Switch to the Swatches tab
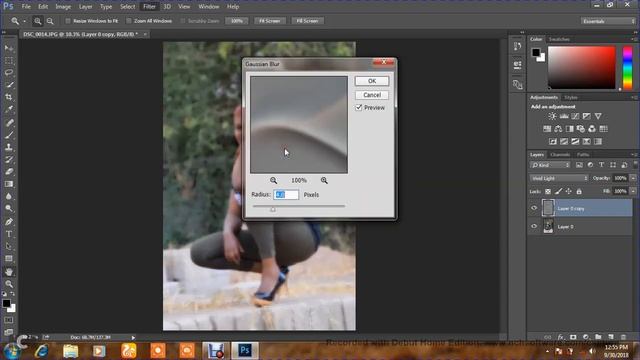The width and height of the screenshot is (640, 360). pos(559,39)
